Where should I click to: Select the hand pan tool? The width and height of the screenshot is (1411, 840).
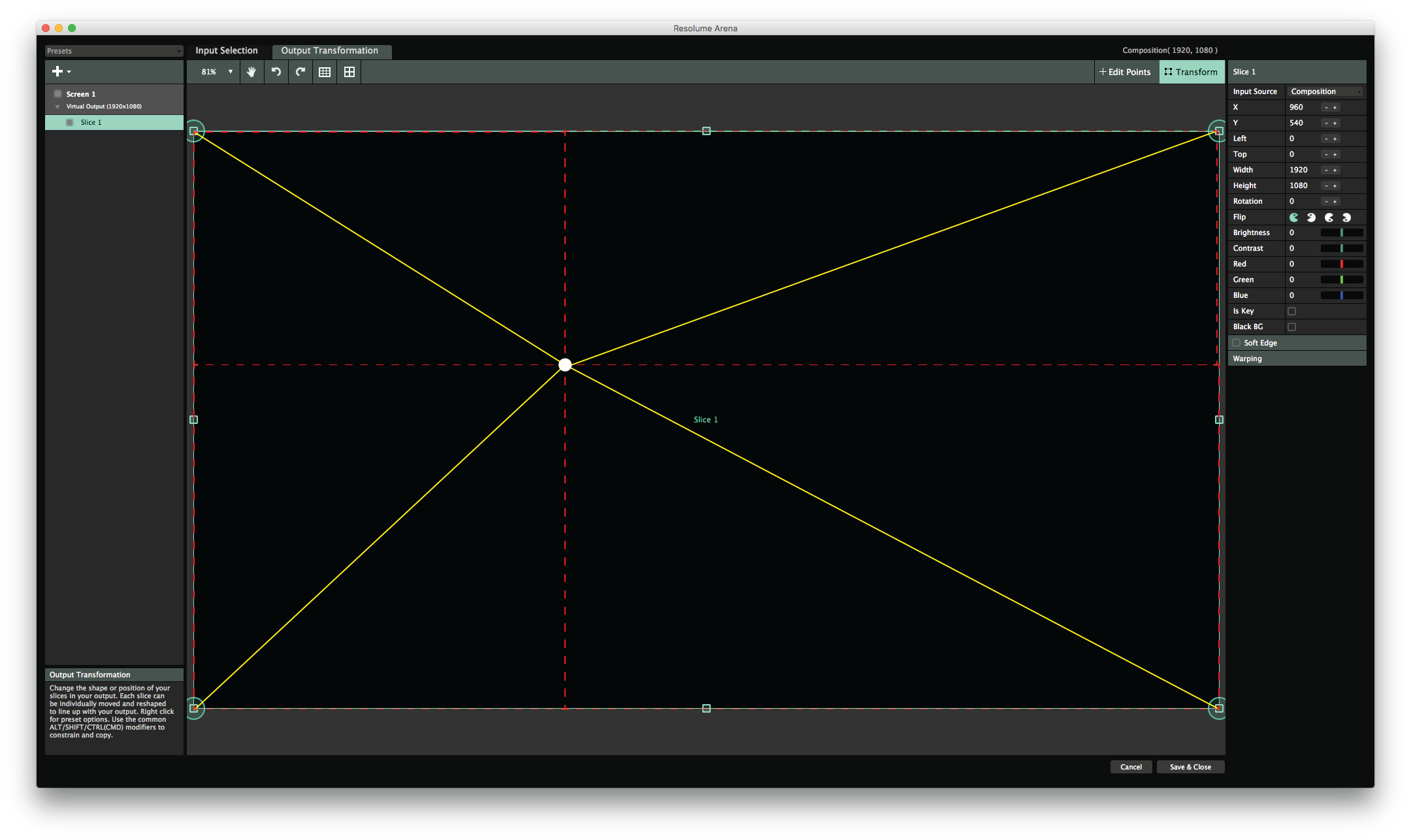(x=251, y=72)
